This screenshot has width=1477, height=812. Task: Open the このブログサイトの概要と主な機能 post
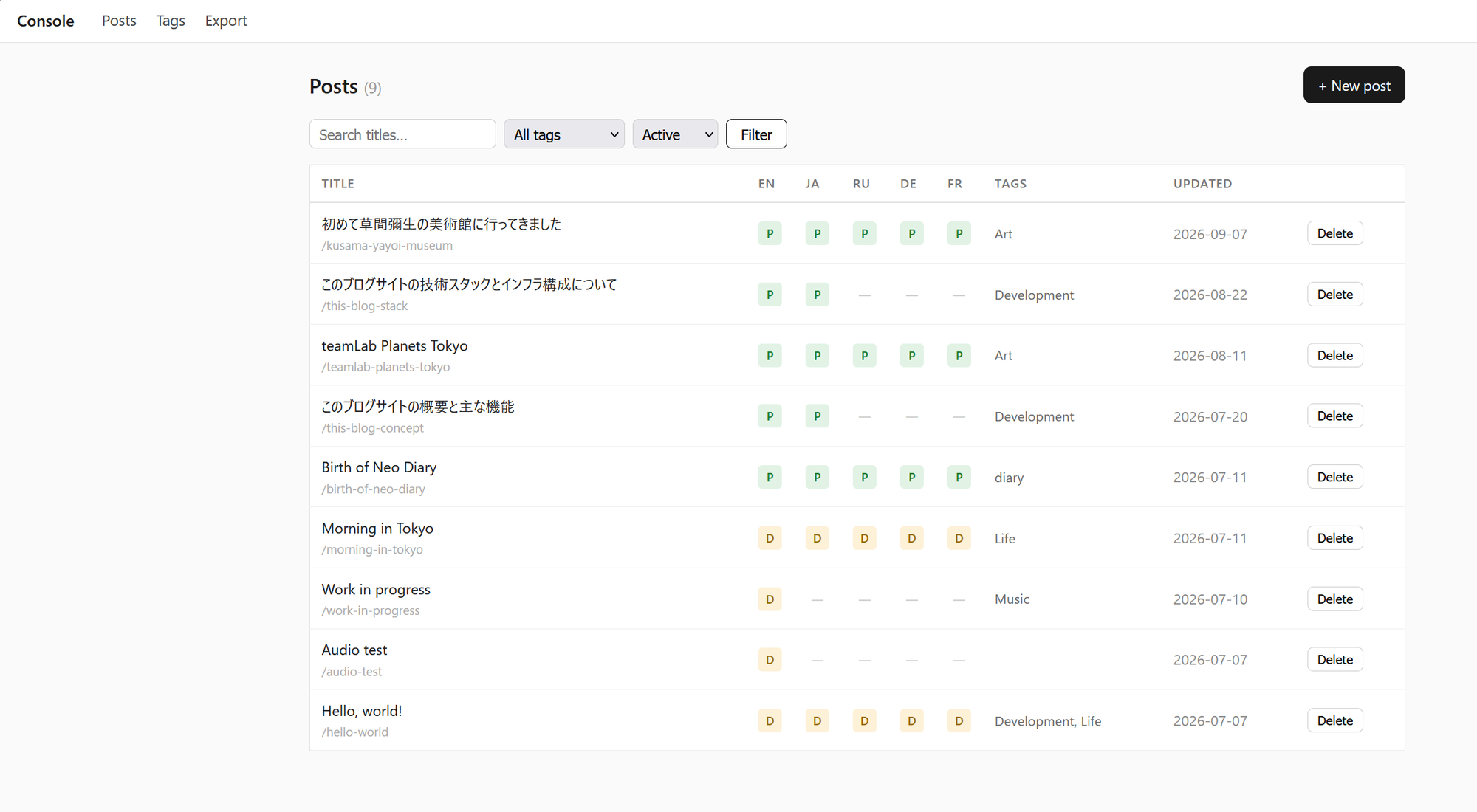tap(418, 407)
